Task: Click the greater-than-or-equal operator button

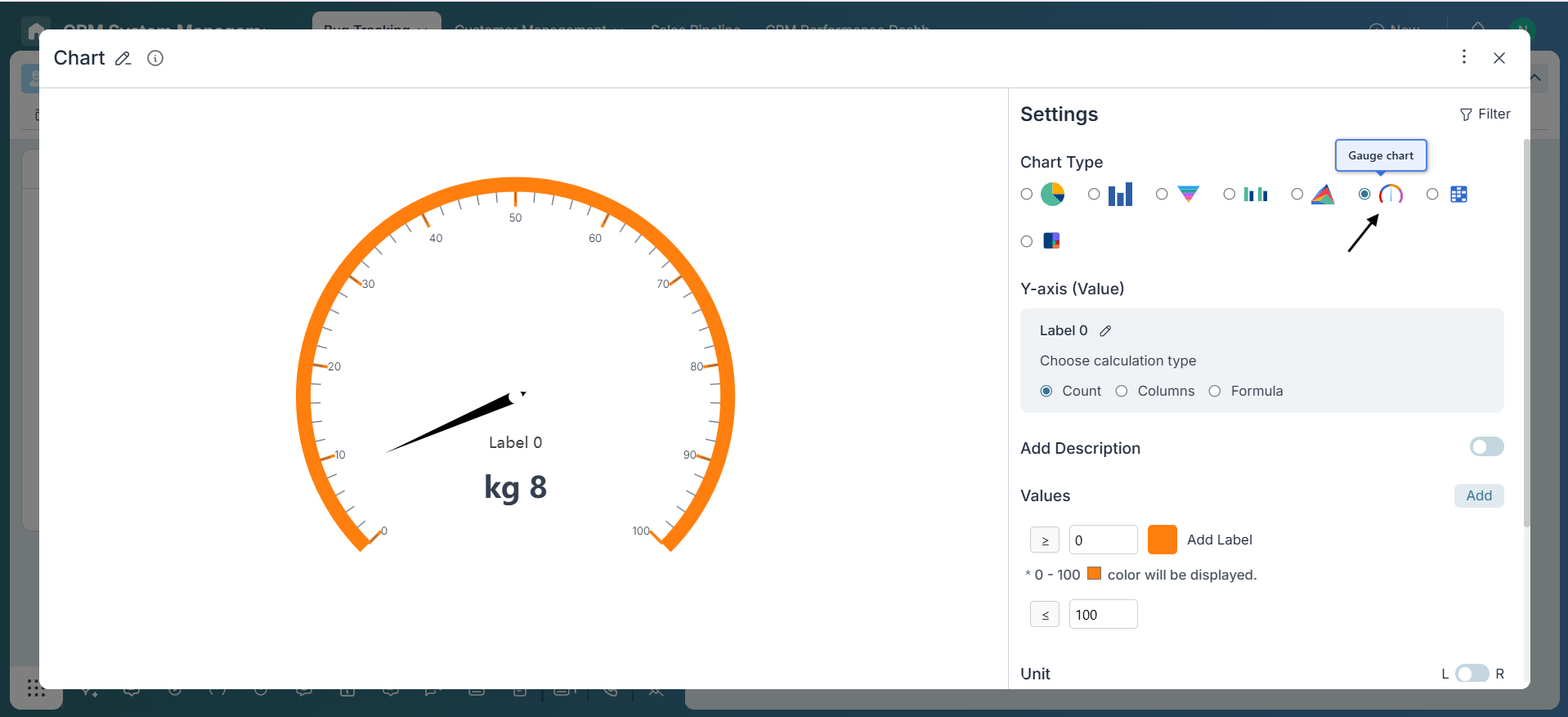Action: [x=1045, y=540]
